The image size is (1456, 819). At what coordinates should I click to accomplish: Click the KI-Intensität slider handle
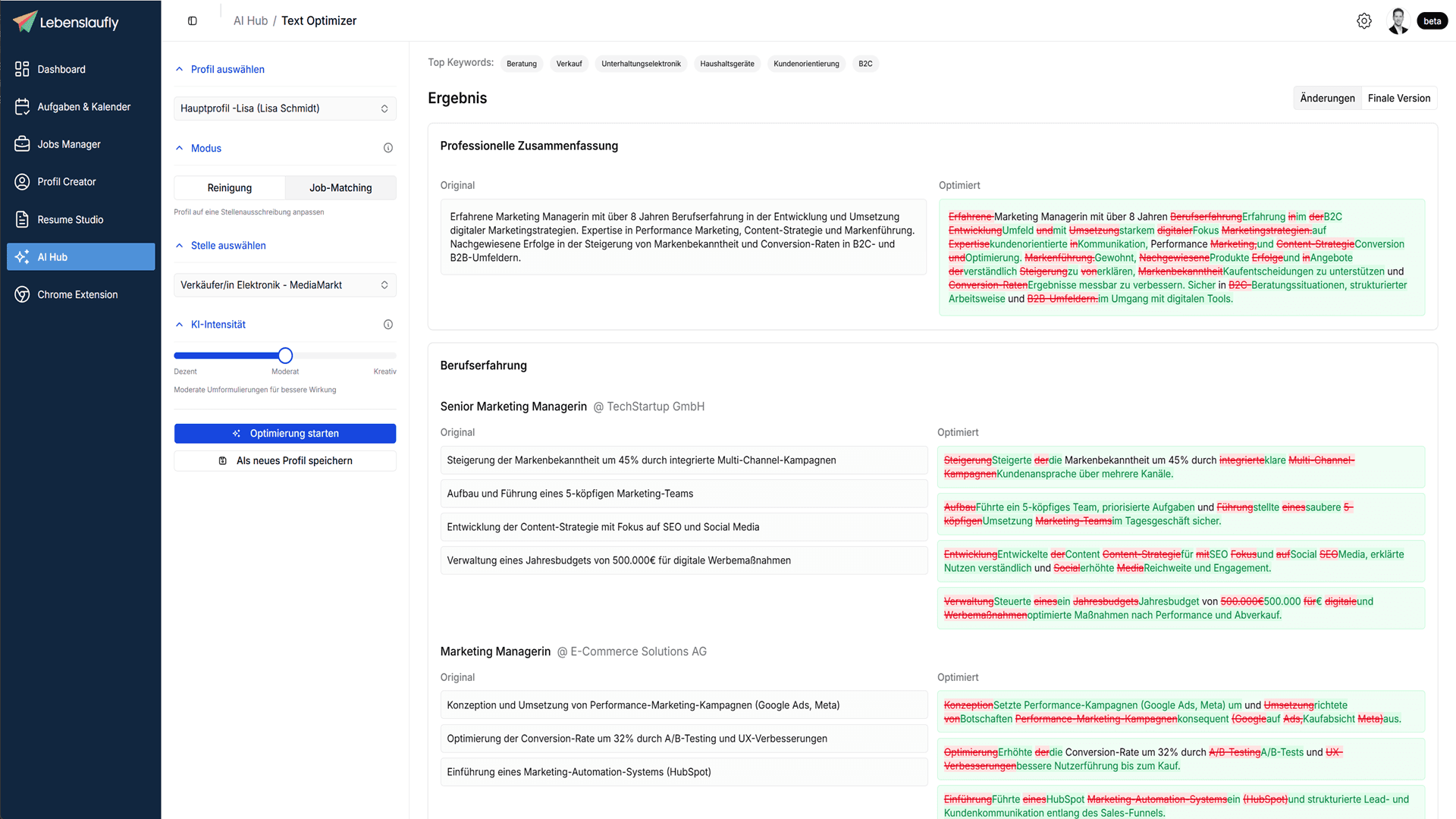[285, 356]
